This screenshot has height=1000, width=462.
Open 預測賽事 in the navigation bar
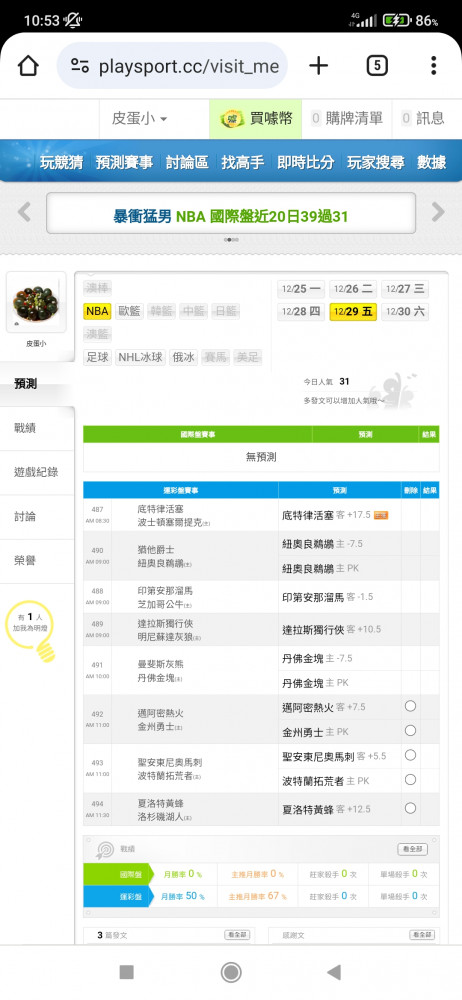124,162
